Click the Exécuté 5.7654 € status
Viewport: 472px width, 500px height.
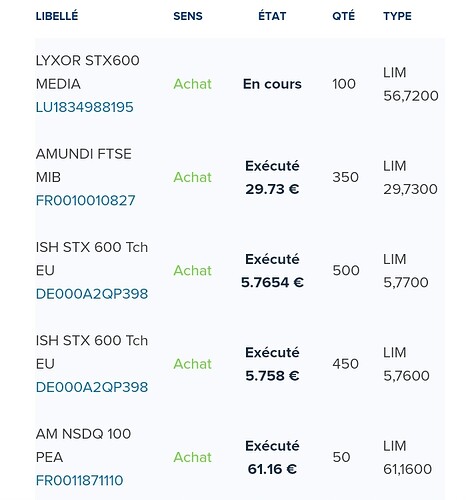click(x=272, y=271)
